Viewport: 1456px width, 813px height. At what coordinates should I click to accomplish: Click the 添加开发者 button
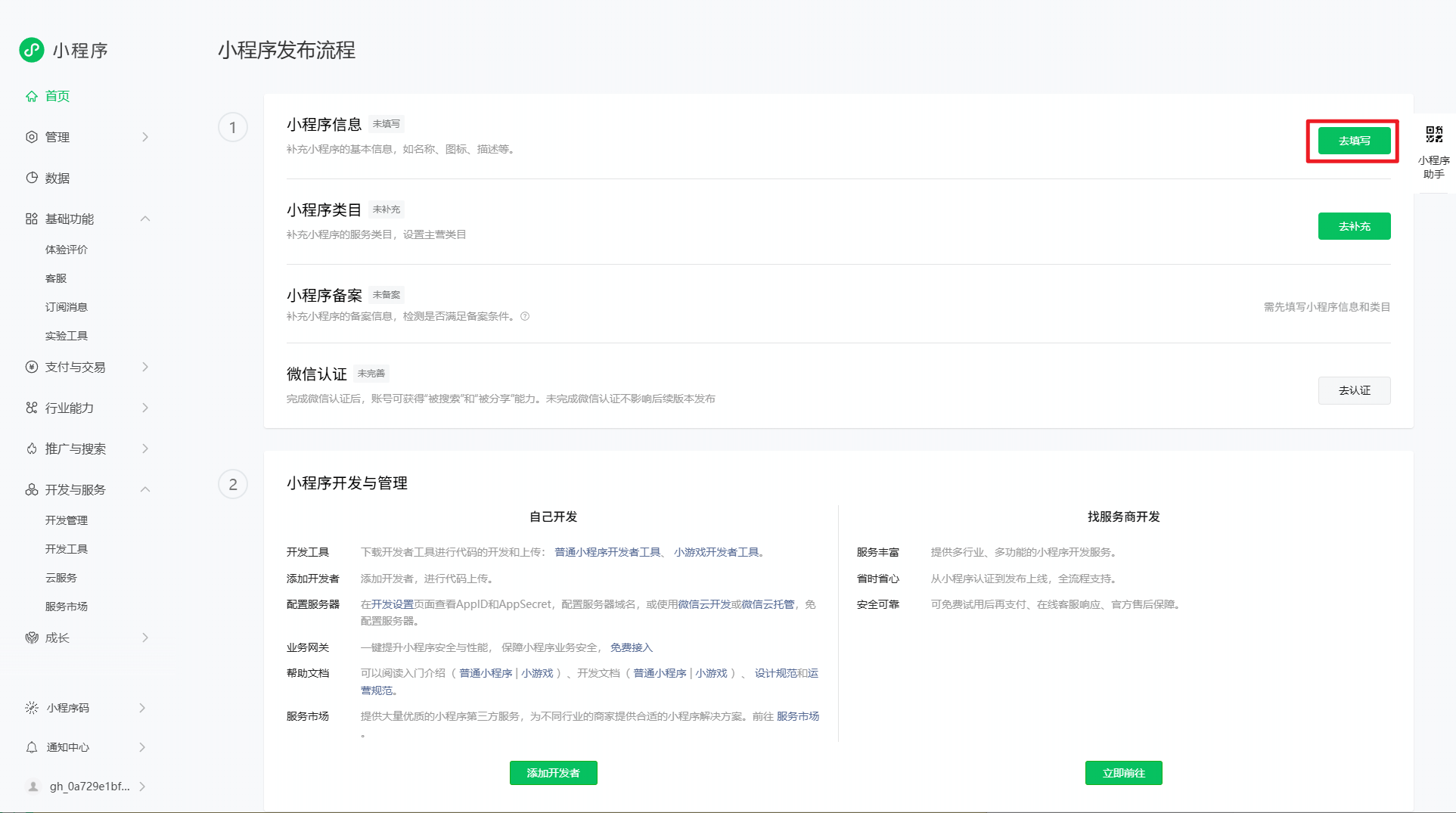554,773
